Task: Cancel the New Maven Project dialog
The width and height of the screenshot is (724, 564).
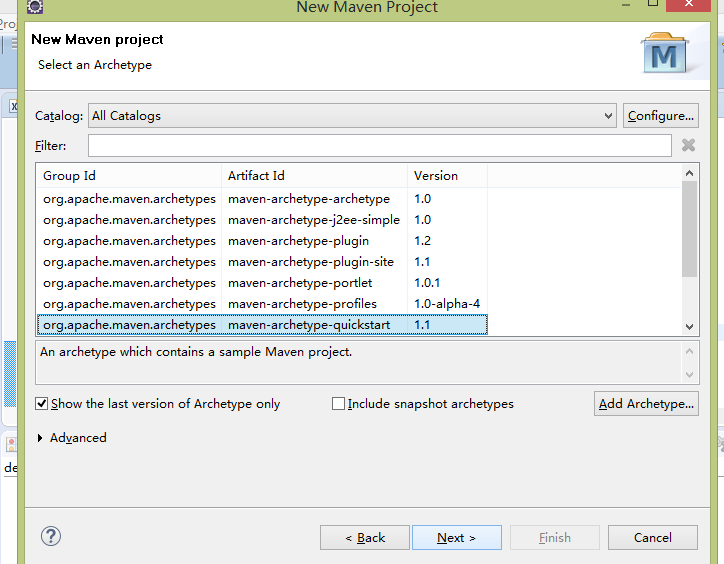Action: [x=652, y=538]
